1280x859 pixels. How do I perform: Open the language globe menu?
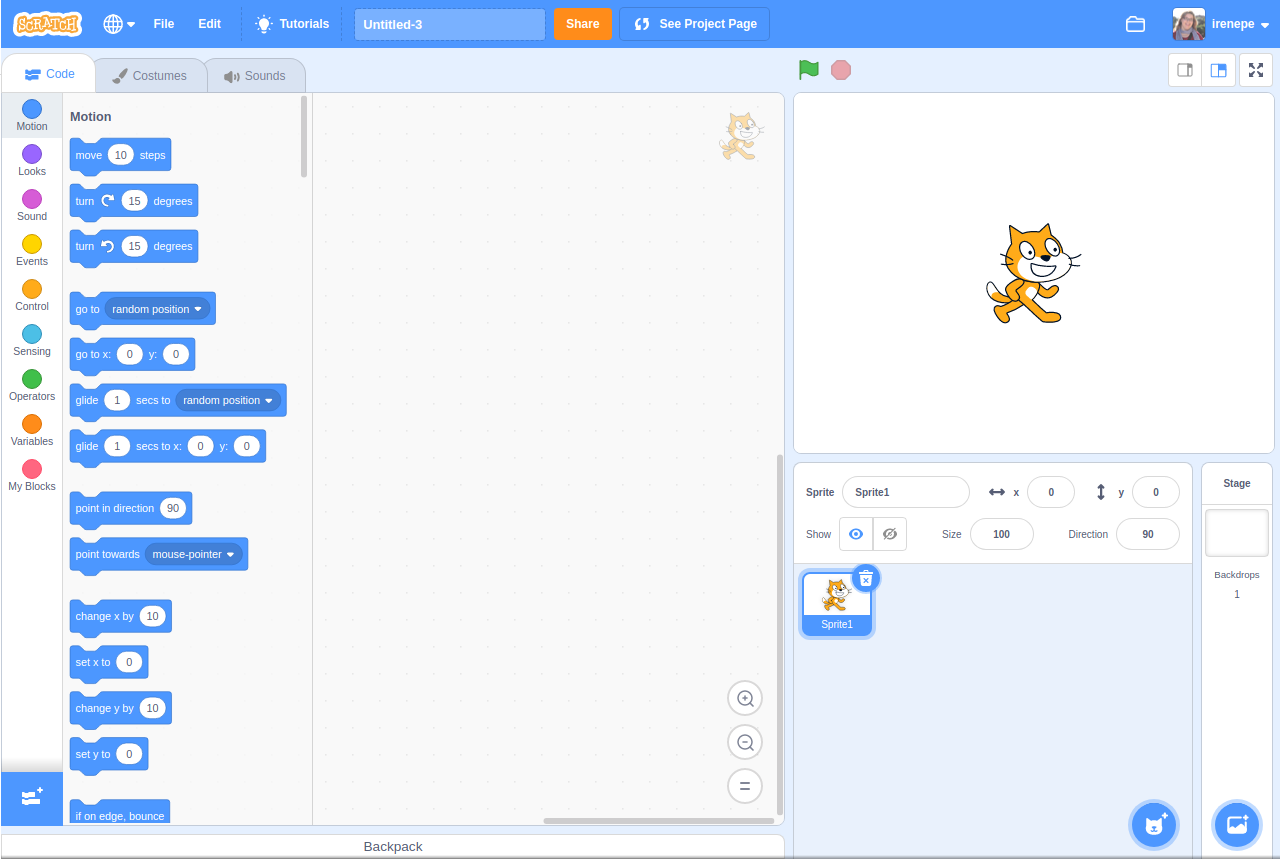click(x=119, y=24)
